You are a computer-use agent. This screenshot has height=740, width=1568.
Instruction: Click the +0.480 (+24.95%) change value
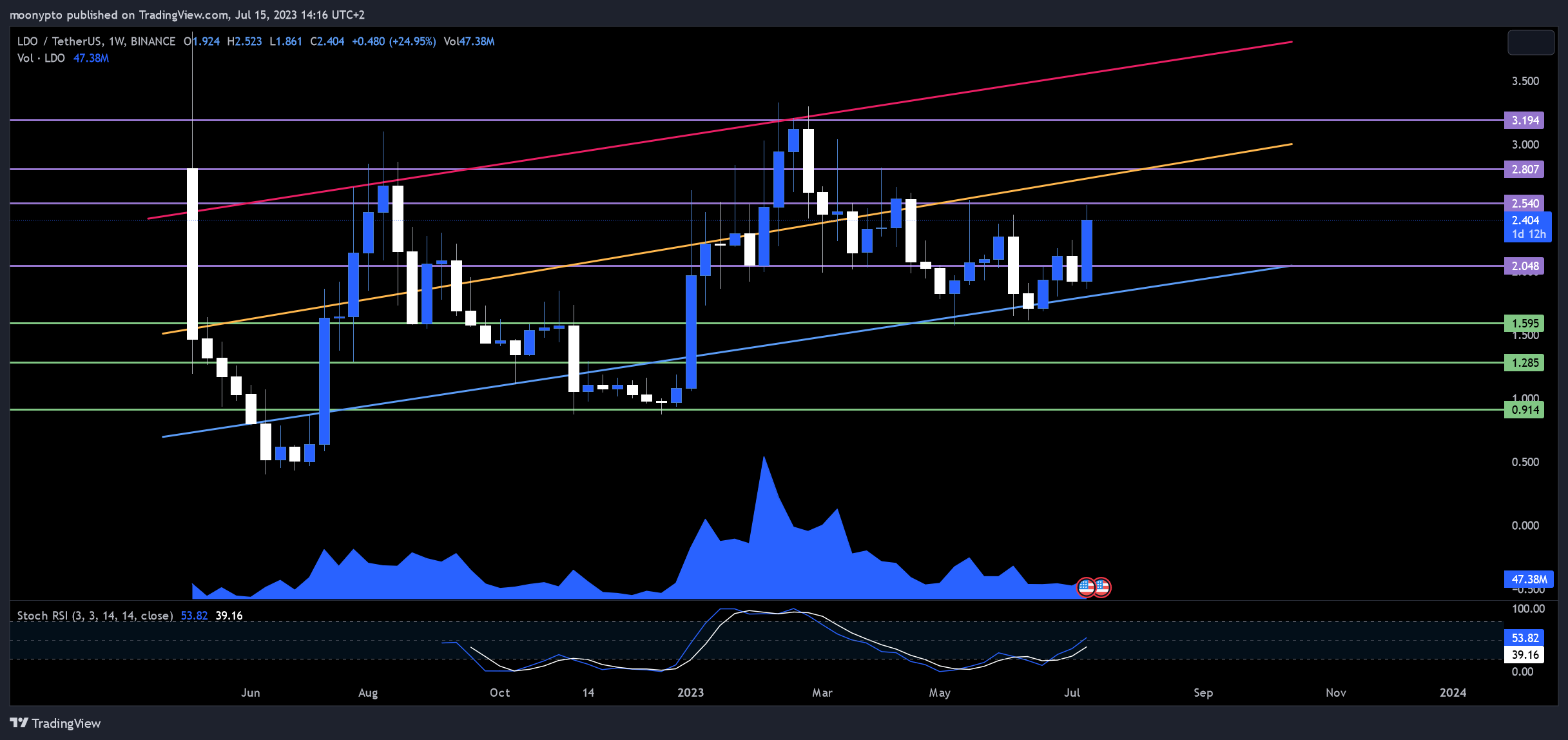tap(394, 41)
